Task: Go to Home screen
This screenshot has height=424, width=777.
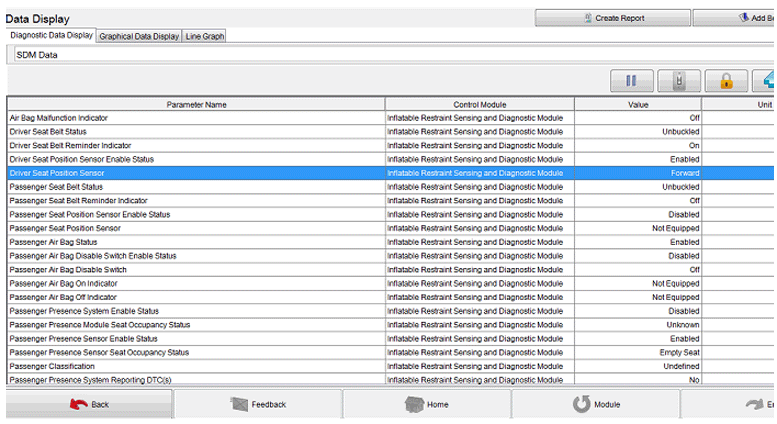Action: click(427, 404)
